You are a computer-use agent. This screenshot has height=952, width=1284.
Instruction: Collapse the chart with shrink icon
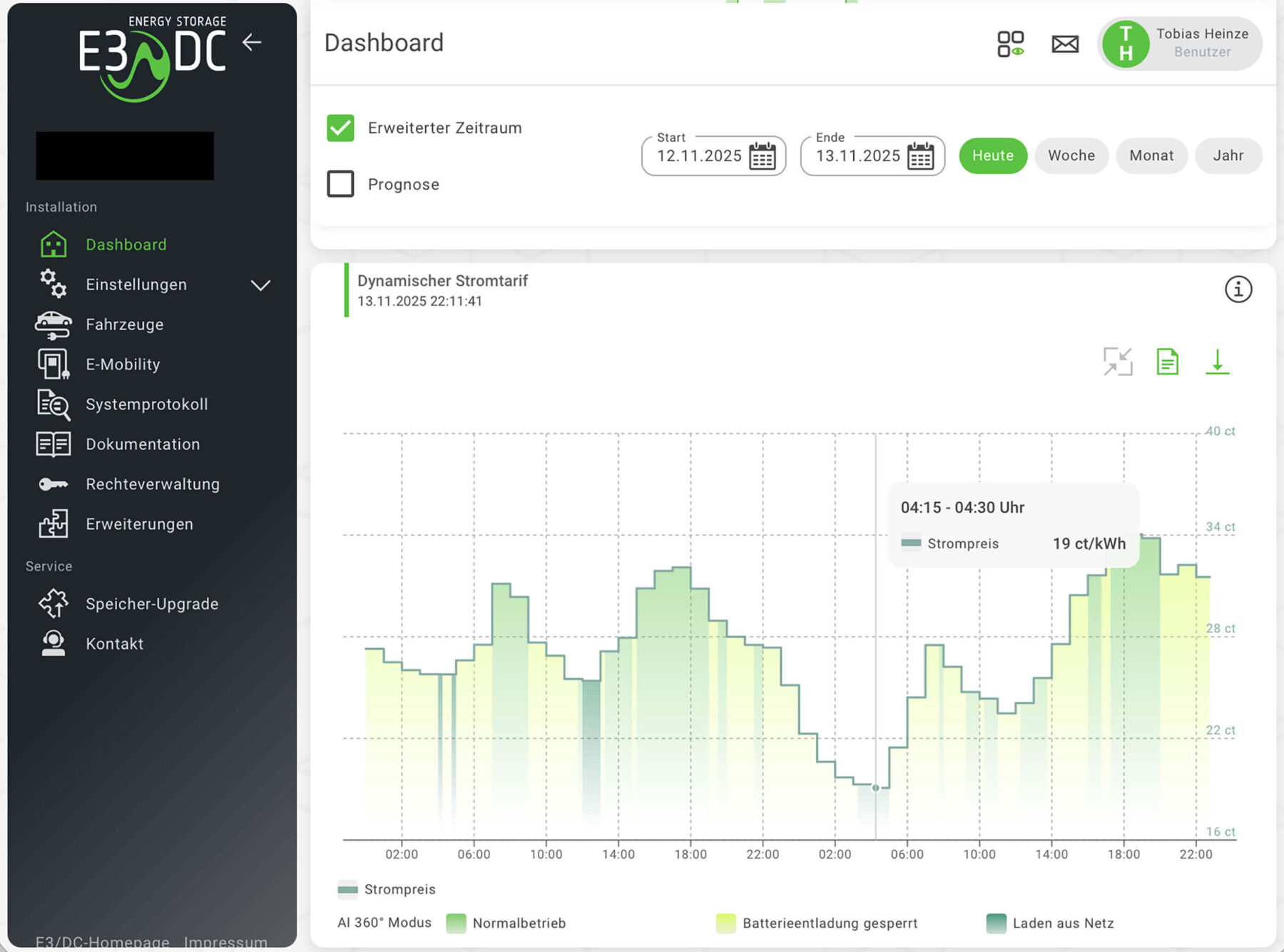click(x=1118, y=362)
